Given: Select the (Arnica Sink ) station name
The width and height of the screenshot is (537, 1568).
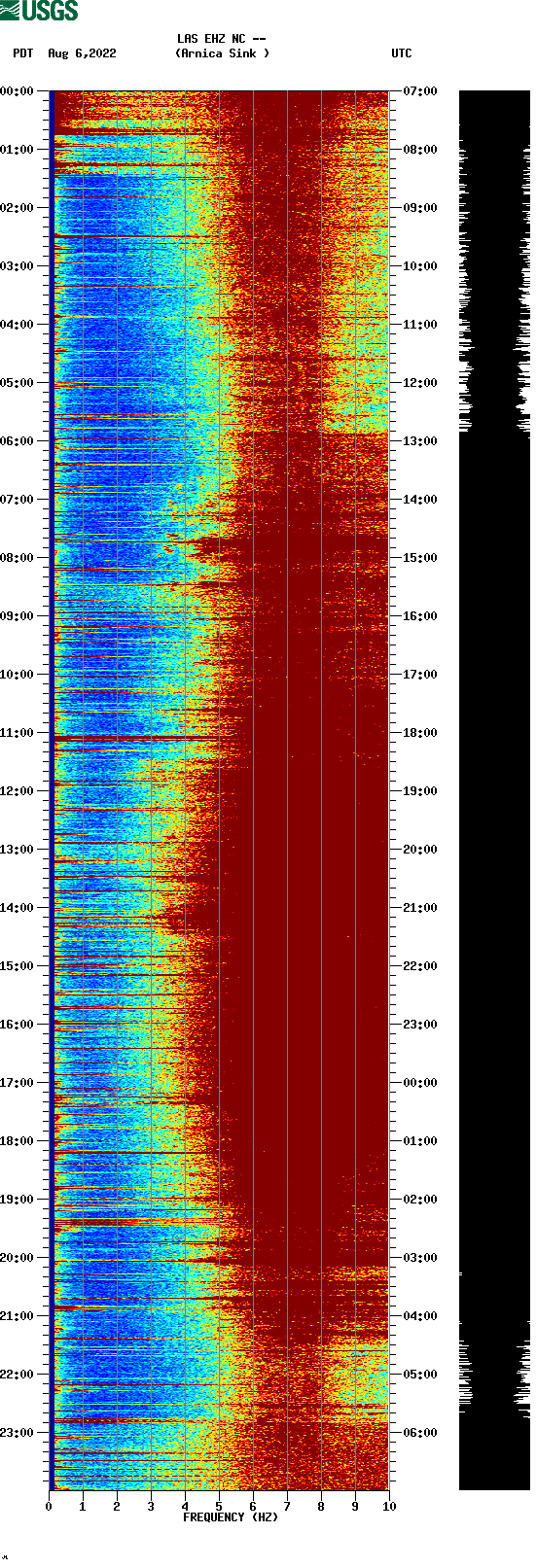Looking at the screenshot, I should coord(223,53).
